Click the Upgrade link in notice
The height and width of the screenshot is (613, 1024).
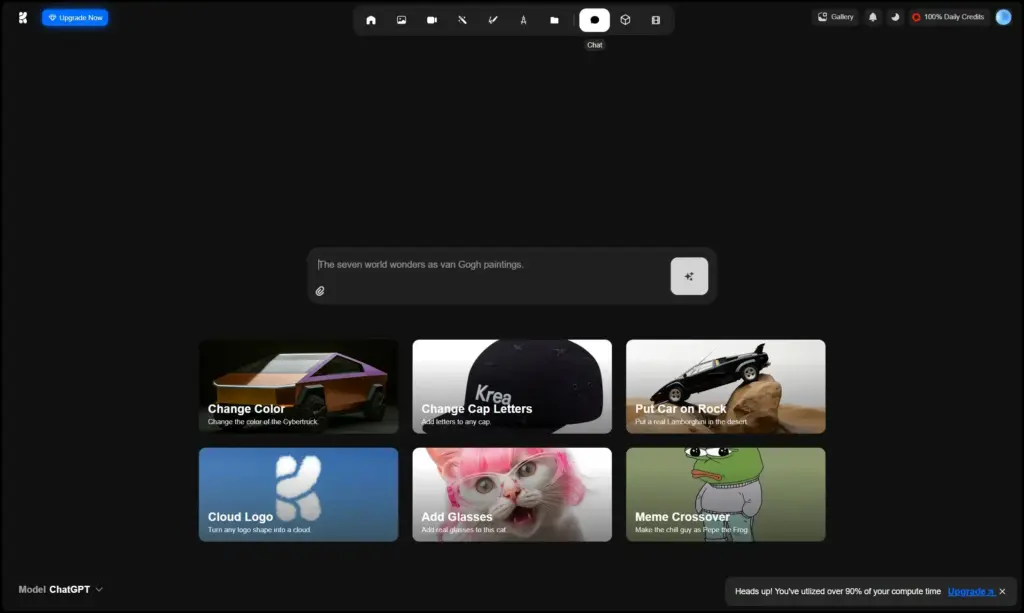coord(971,591)
